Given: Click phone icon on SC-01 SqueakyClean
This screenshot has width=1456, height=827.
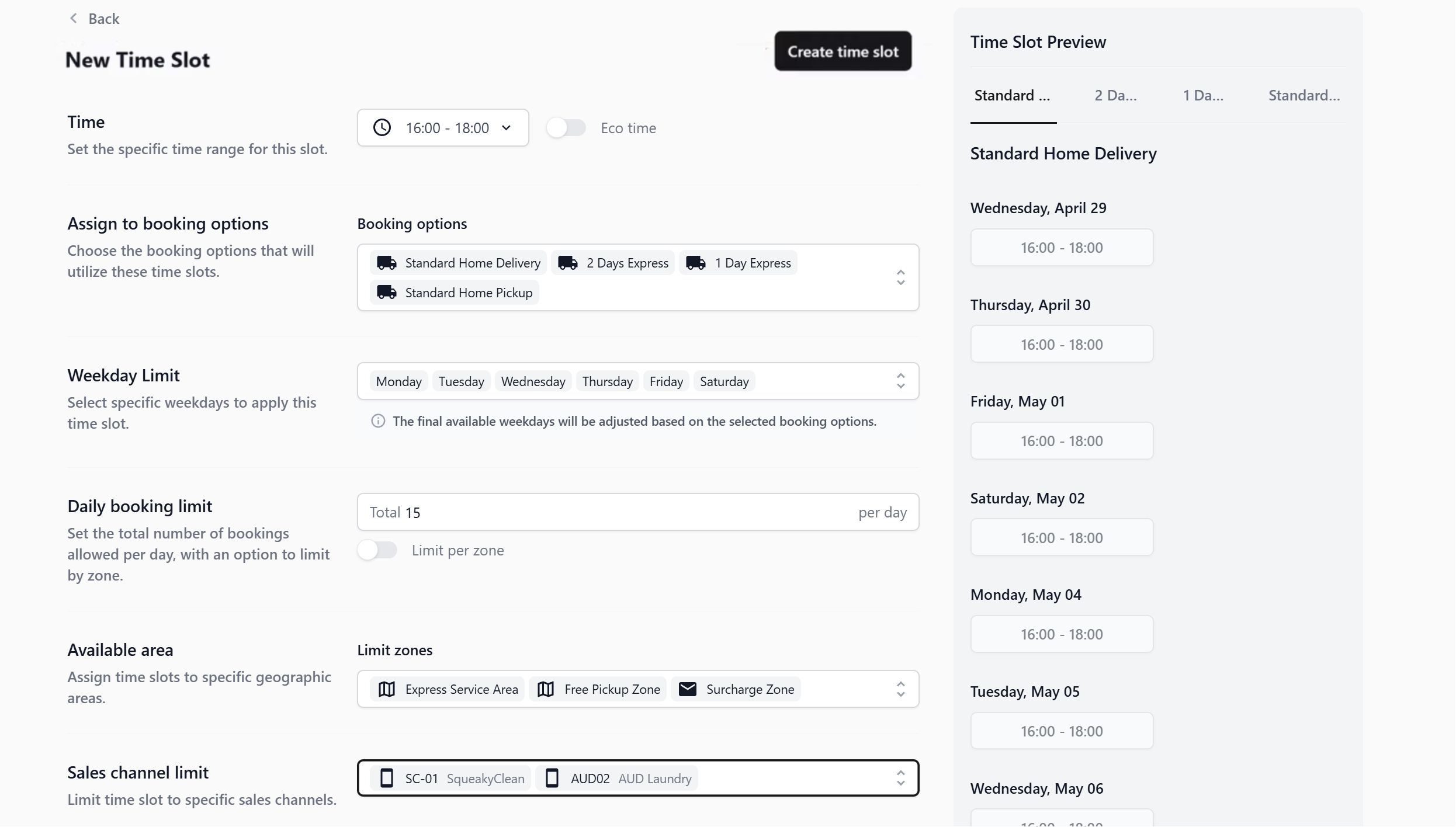Looking at the screenshot, I should click(x=386, y=779).
